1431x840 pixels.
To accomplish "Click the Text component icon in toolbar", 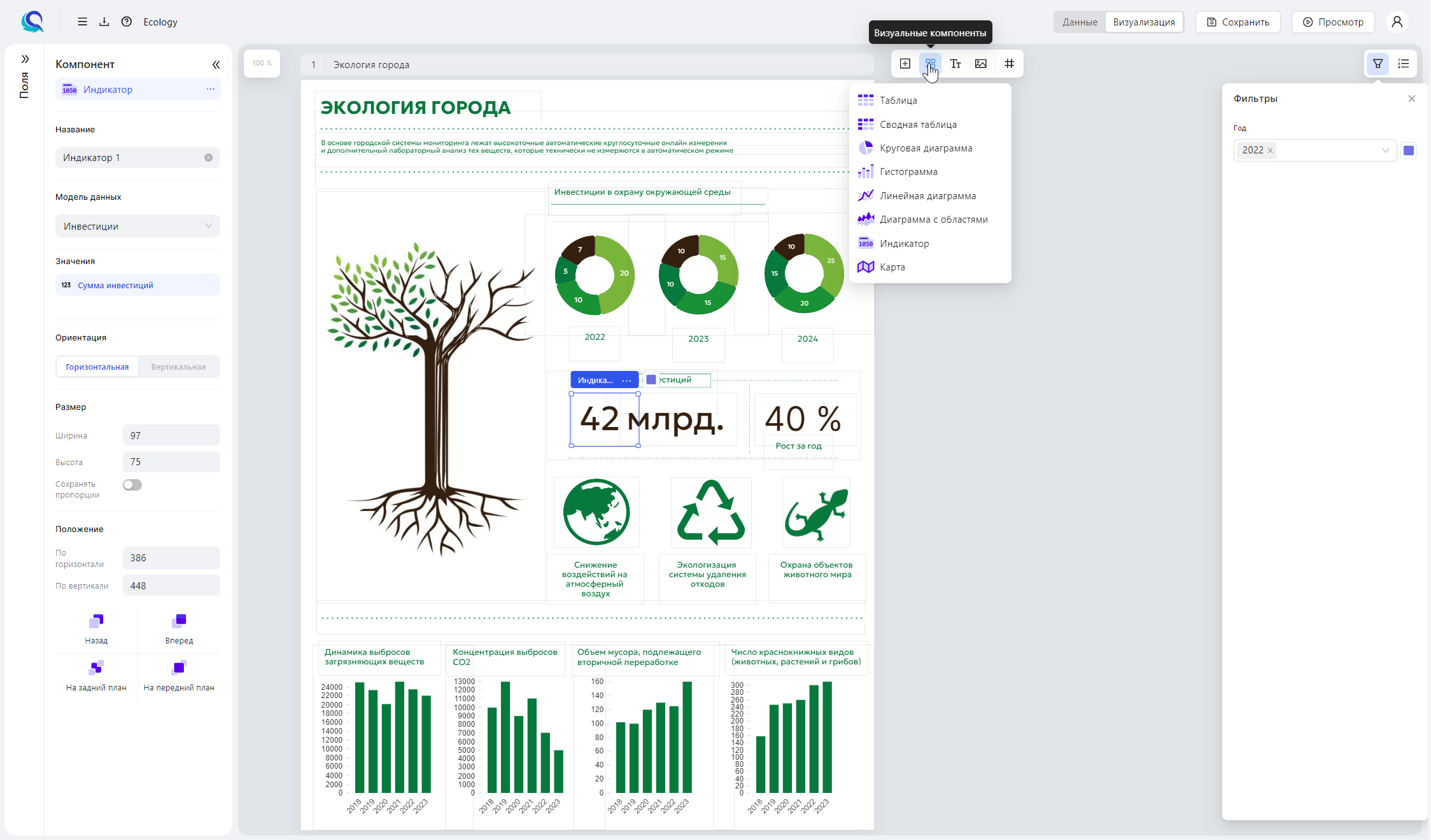I will click(955, 64).
